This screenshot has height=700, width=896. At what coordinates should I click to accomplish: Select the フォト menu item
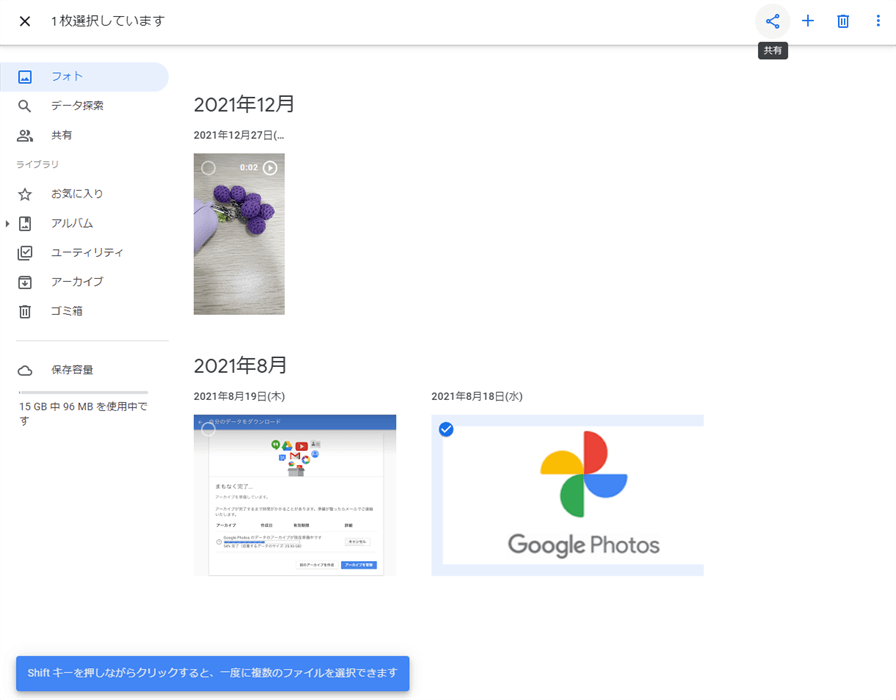click(x=85, y=77)
